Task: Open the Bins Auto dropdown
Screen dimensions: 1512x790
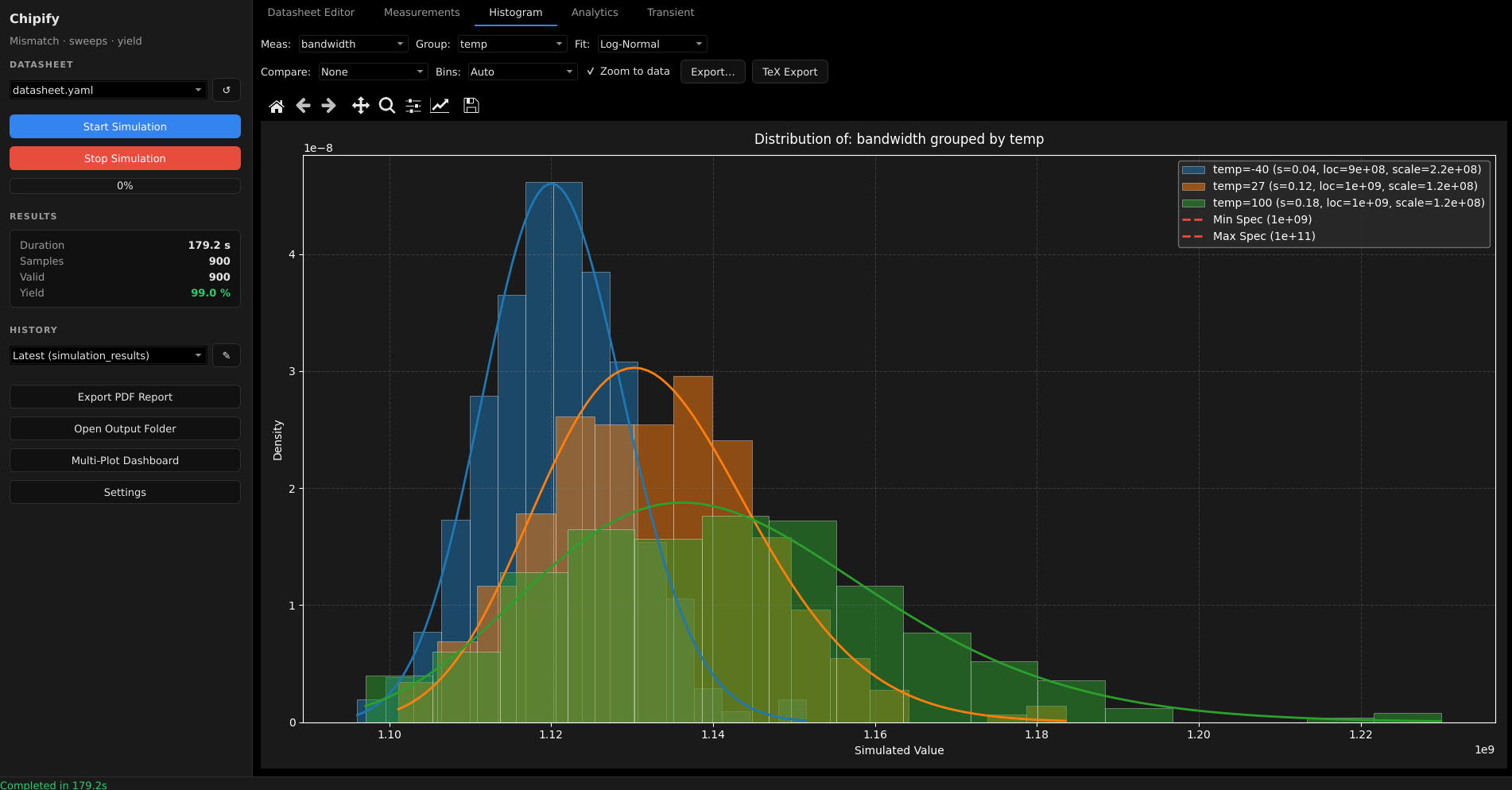Action: pyautogui.click(x=522, y=72)
